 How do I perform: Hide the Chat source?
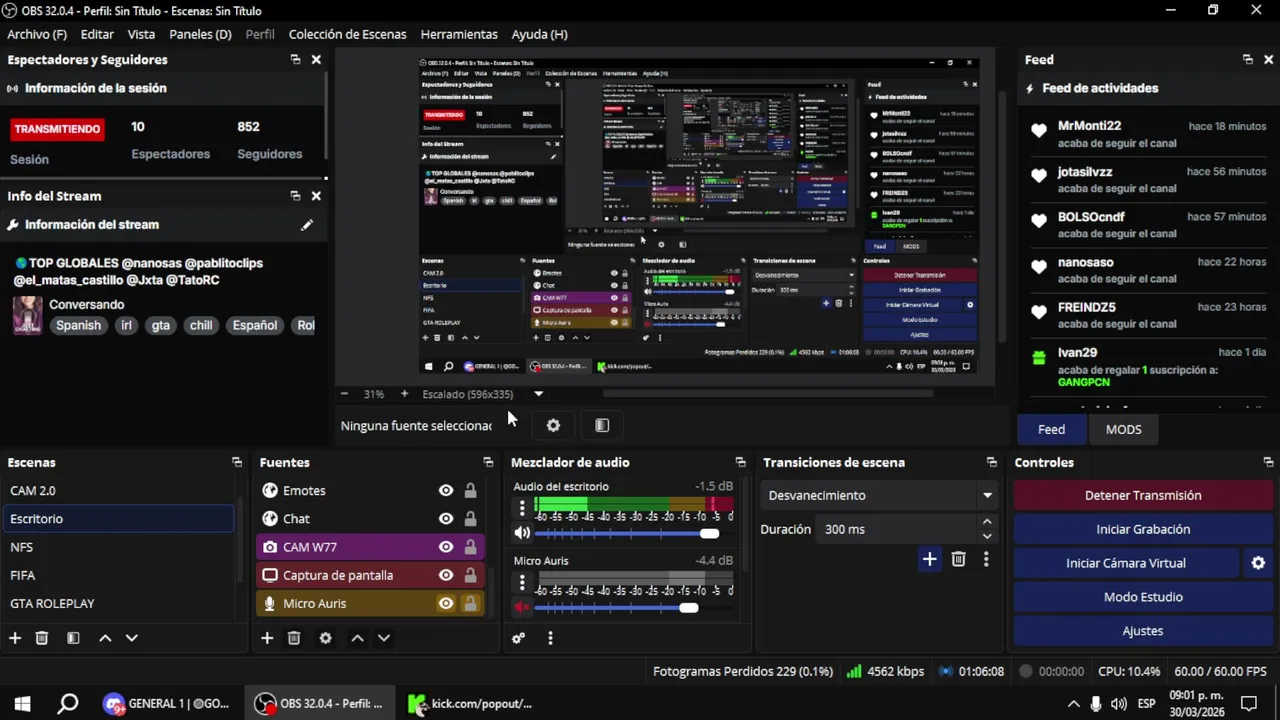pos(446,519)
